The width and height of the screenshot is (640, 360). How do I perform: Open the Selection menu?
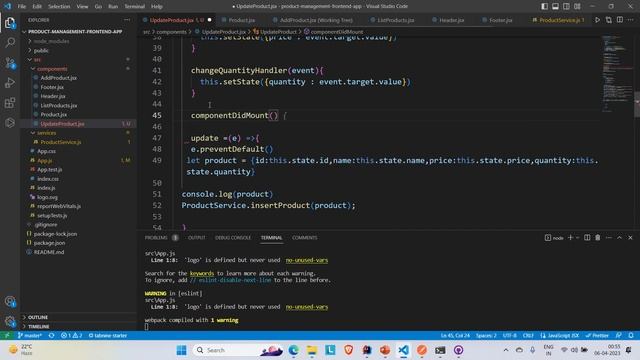pyautogui.click(x=59, y=7)
